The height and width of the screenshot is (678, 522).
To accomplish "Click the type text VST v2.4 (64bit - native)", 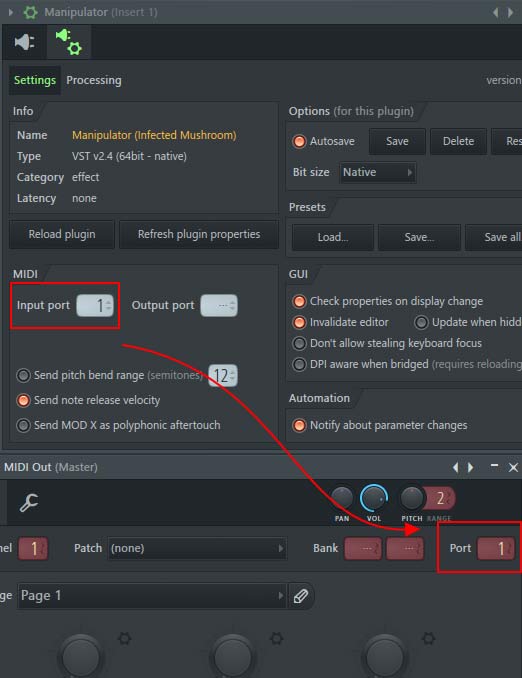I will (129, 156).
